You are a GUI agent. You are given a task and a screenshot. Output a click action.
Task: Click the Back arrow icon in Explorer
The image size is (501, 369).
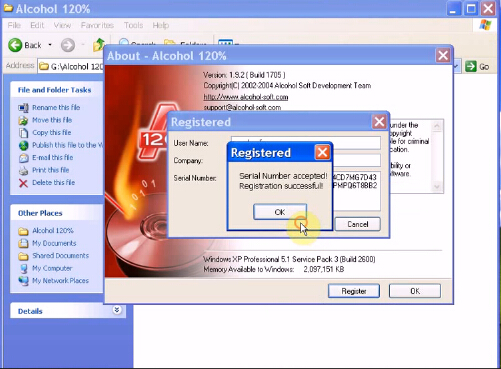(x=15, y=45)
